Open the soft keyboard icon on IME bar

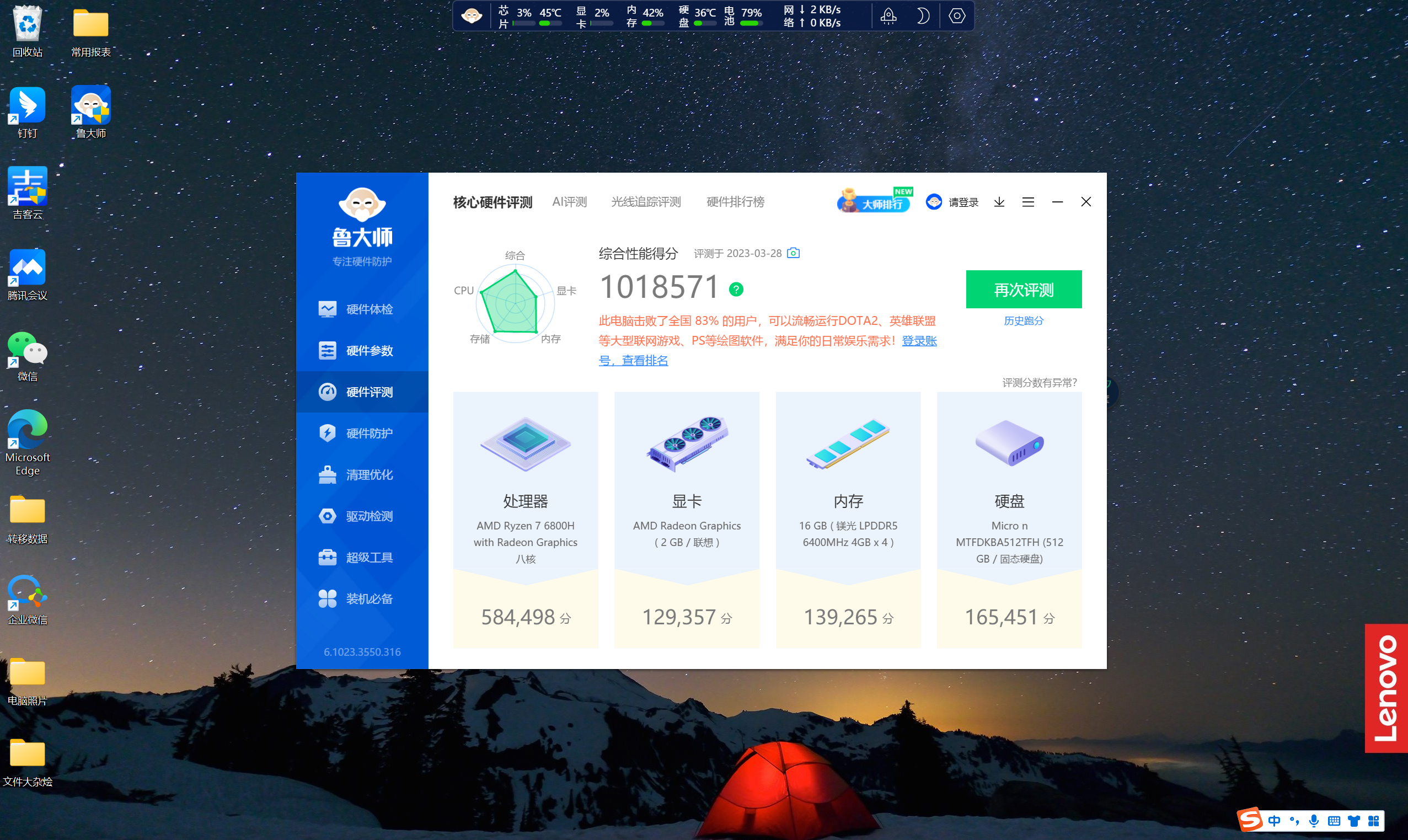pos(1334,821)
